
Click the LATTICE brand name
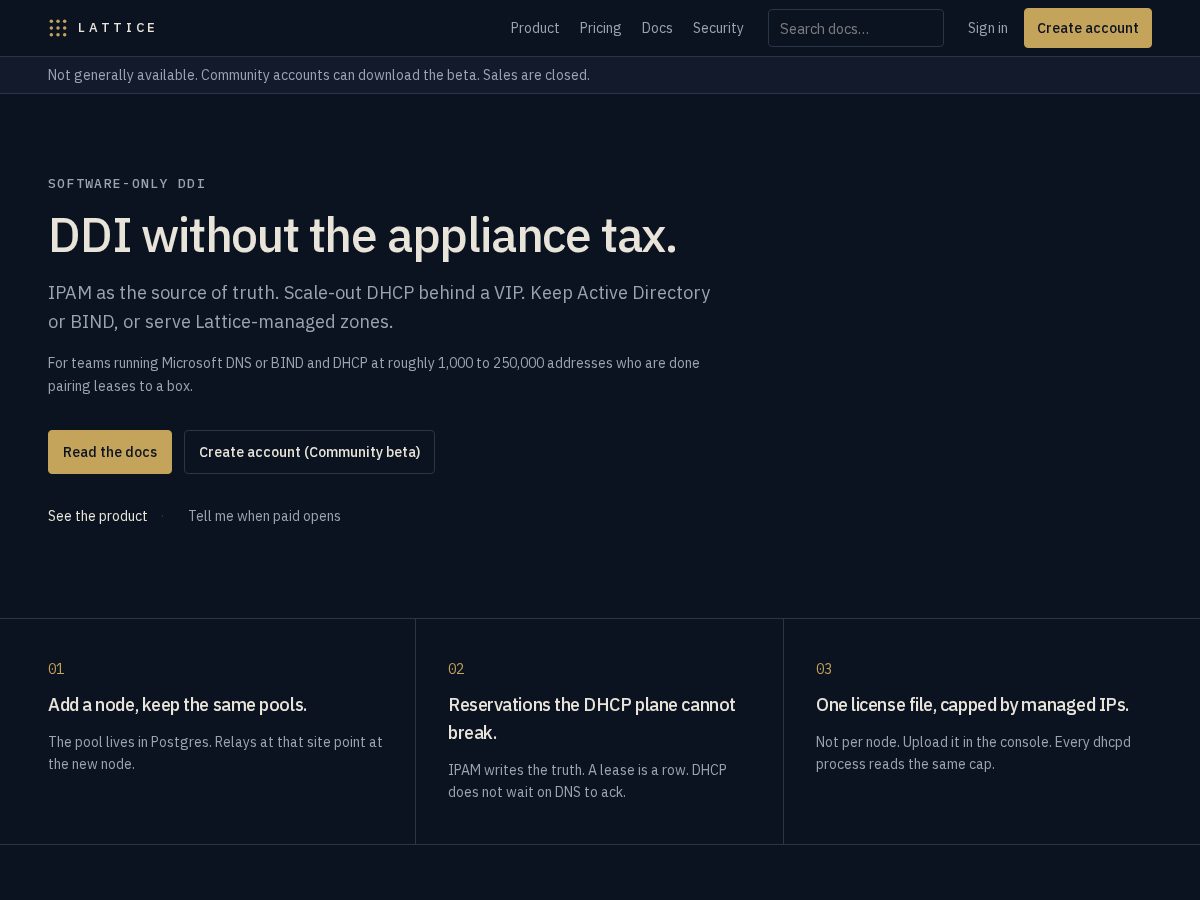coord(117,28)
